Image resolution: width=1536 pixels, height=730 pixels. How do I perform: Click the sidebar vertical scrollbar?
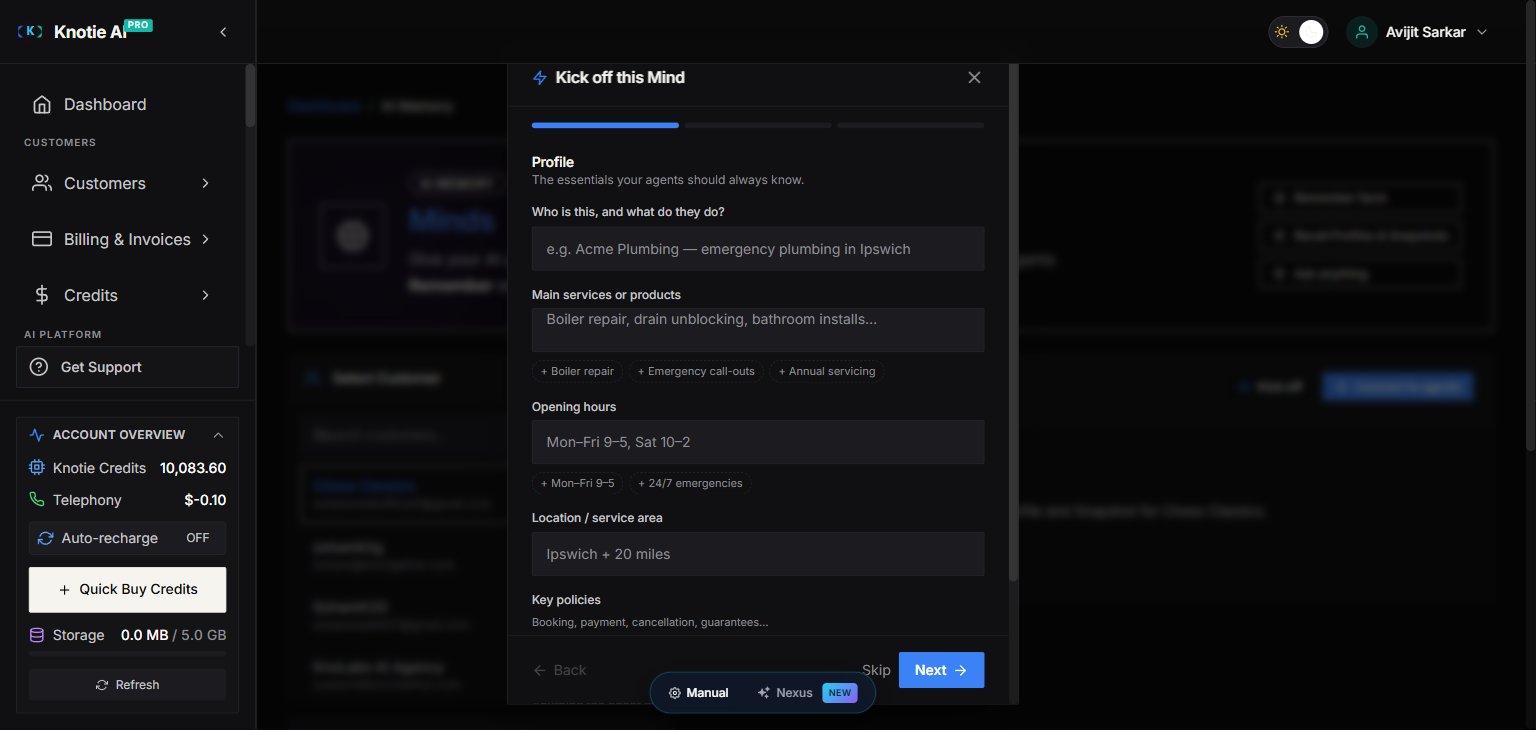(x=250, y=95)
